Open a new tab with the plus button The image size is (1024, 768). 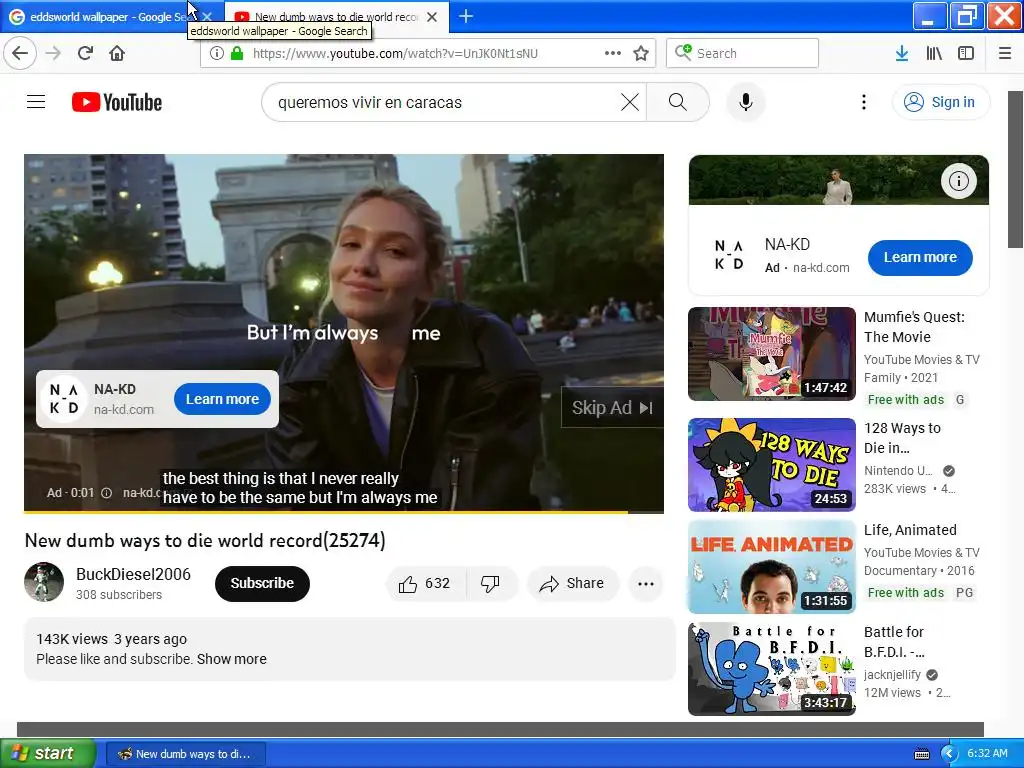(466, 16)
